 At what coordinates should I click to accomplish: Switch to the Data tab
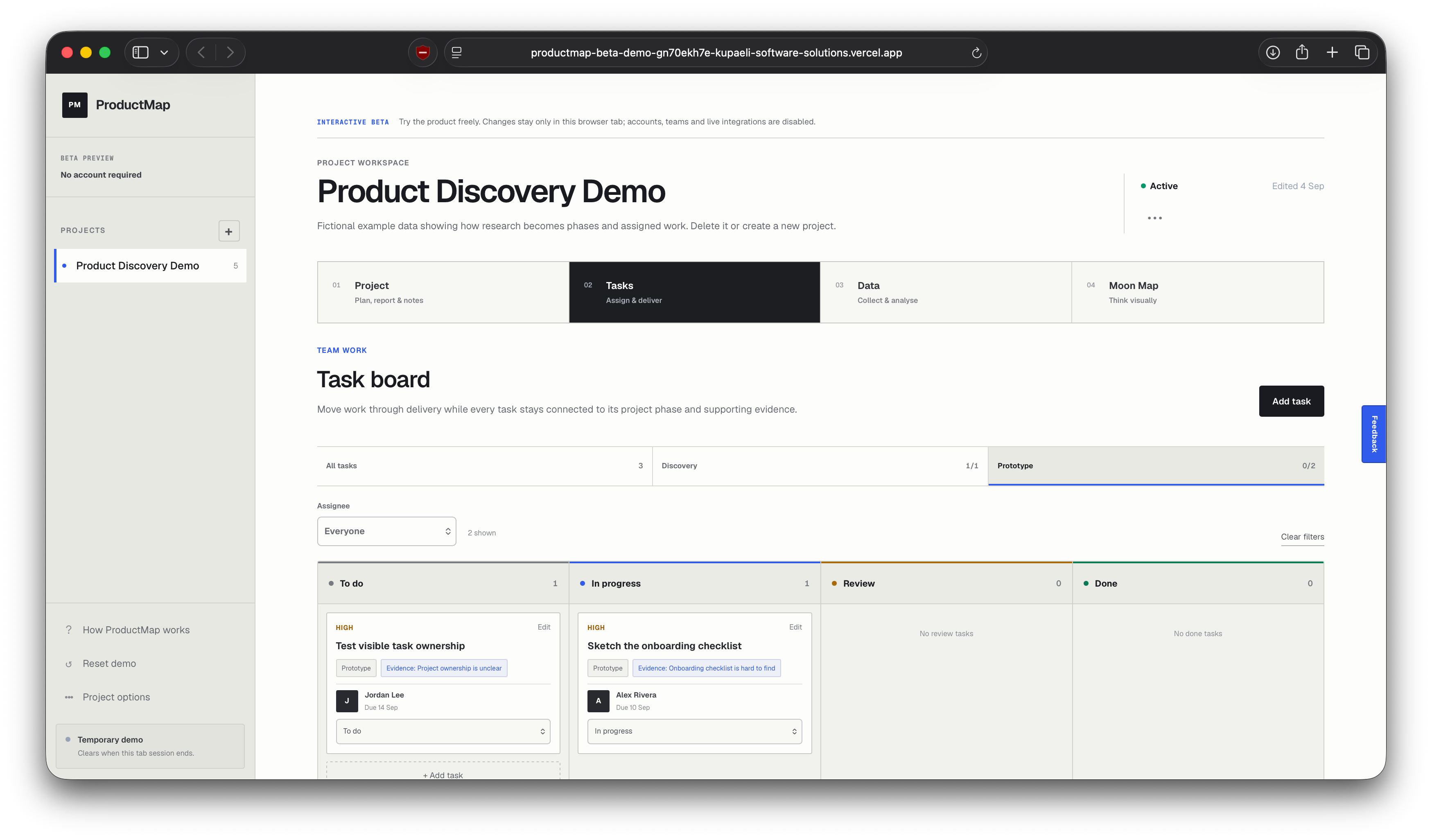tap(946, 292)
